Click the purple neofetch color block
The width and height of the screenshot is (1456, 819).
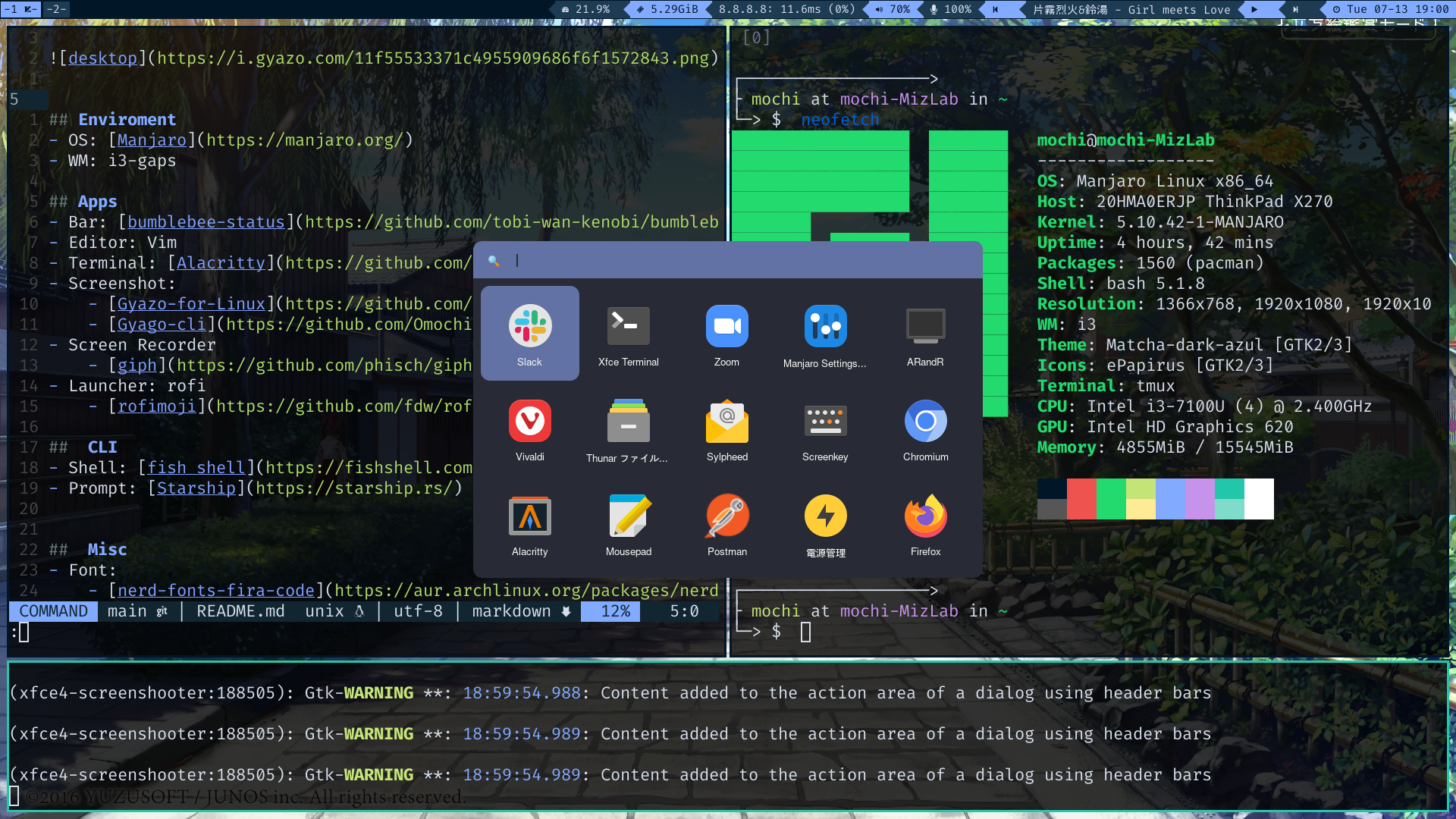click(x=1200, y=498)
